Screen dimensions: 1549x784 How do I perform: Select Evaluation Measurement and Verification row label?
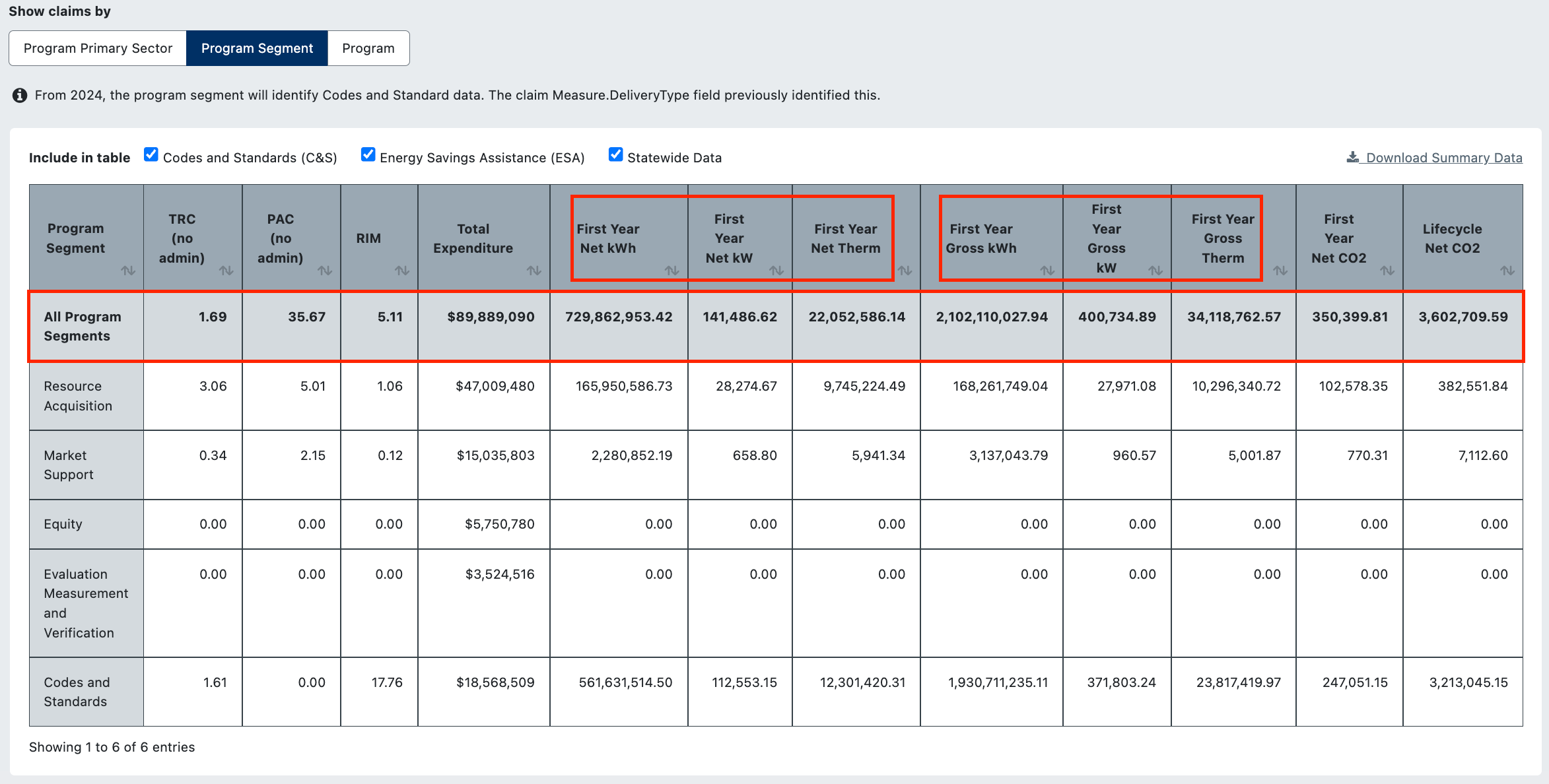pos(86,603)
